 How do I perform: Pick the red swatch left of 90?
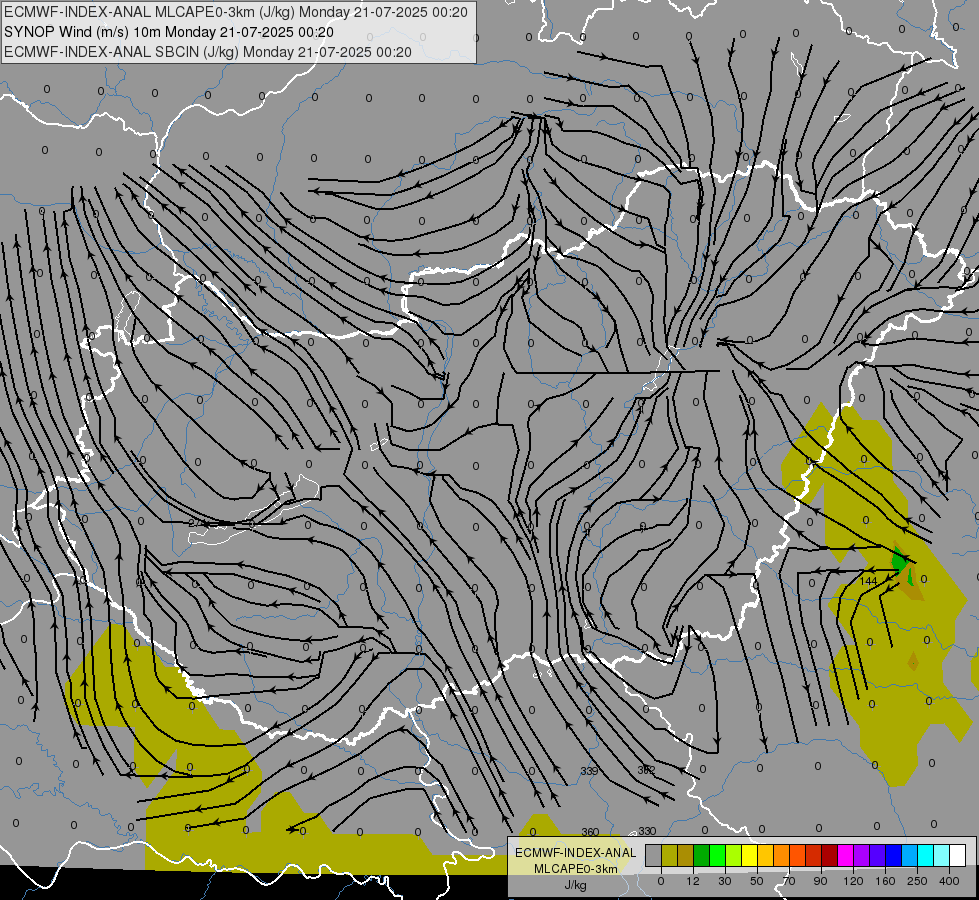[x=814, y=855]
